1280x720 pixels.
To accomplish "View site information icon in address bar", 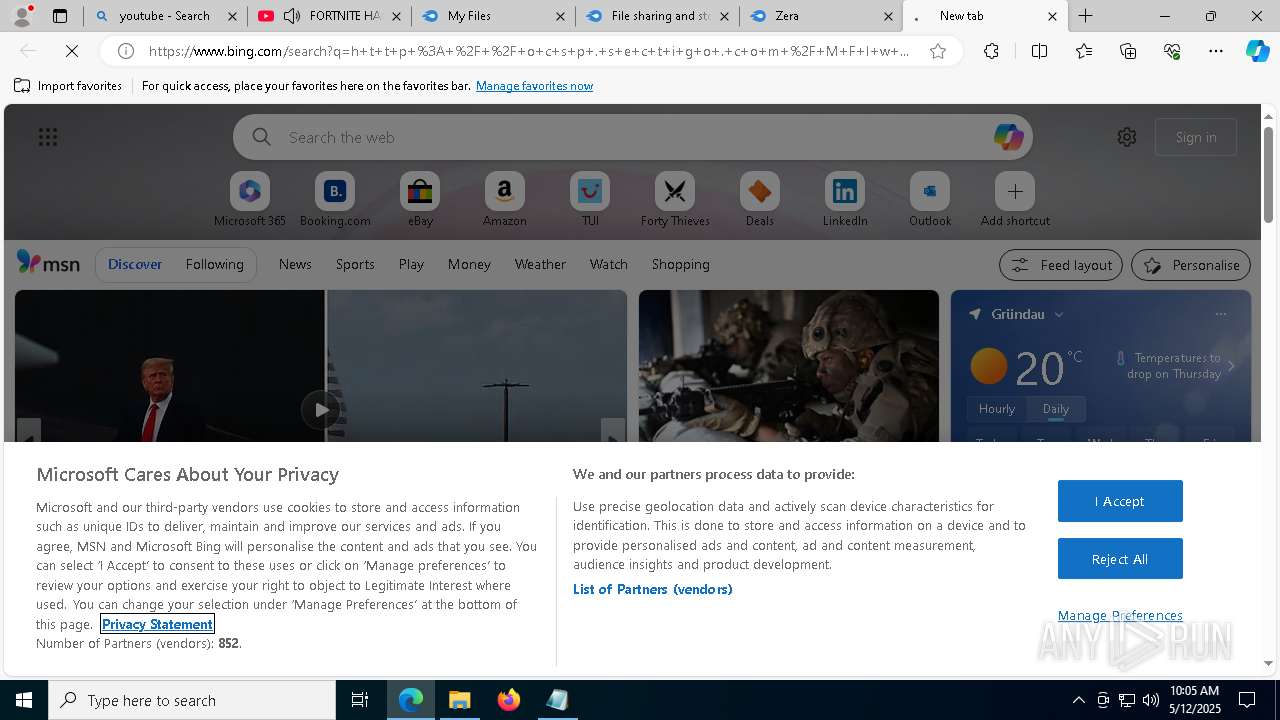I will click(126, 51).
